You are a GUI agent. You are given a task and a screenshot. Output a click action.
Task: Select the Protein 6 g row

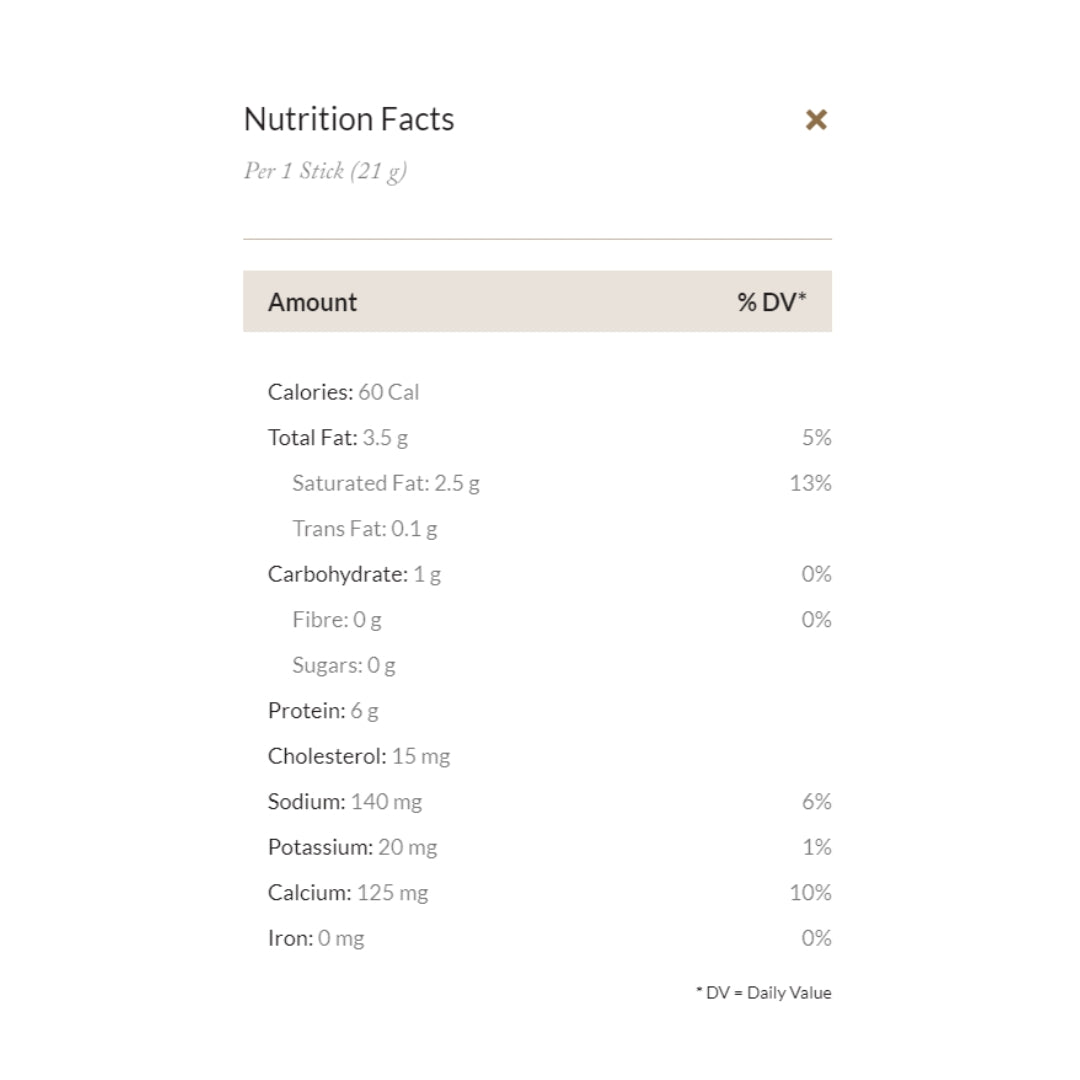point(323,711)
